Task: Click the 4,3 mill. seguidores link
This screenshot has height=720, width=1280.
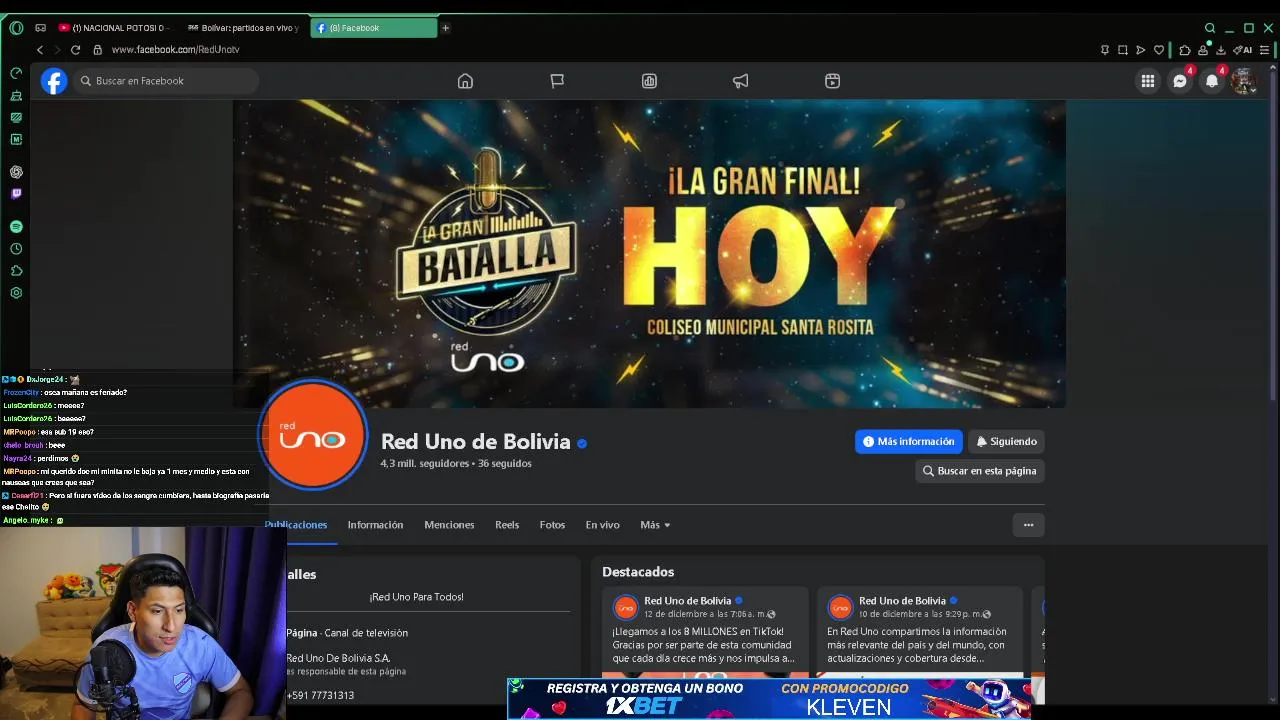Action: pyautogui.click(x=425, y=464)
